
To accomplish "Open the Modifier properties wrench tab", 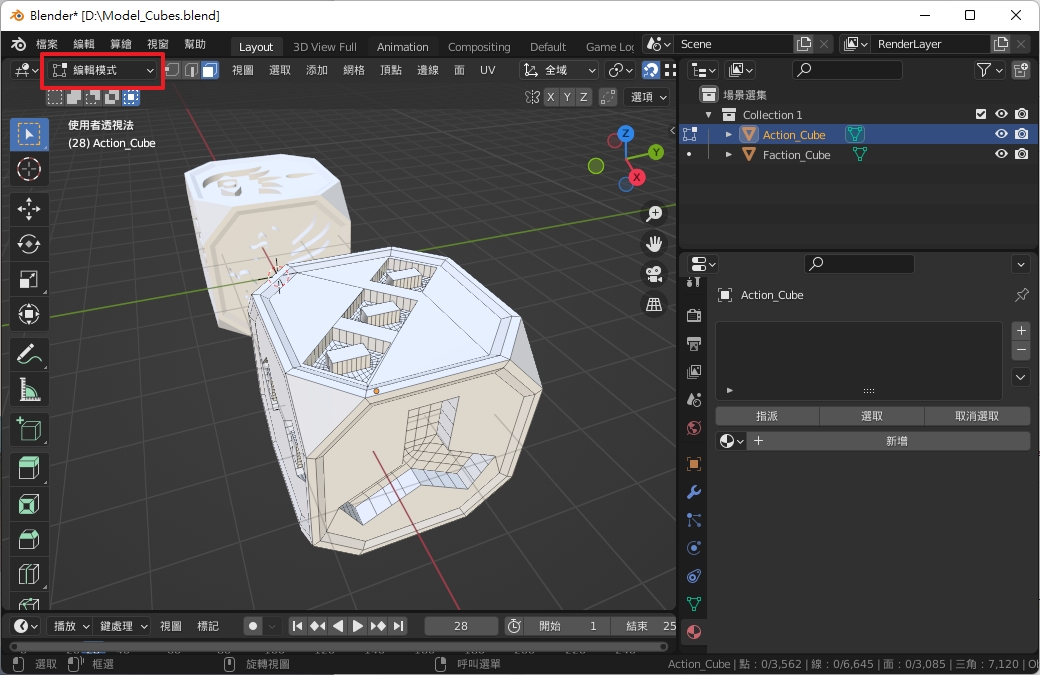I will 694,492.
